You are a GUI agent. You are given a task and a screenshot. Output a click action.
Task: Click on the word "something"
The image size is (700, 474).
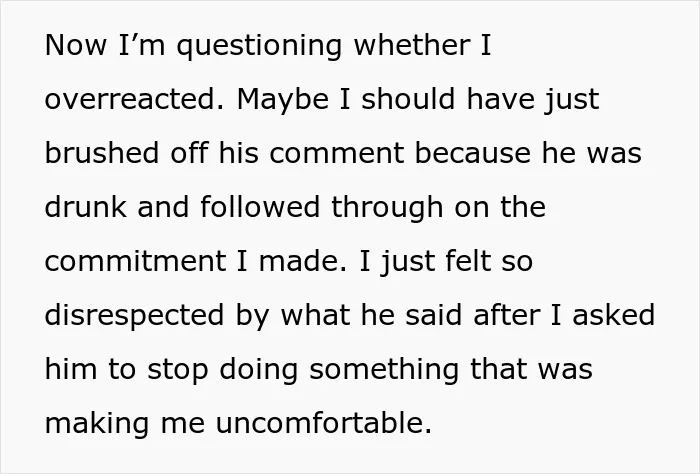[384, 371]
